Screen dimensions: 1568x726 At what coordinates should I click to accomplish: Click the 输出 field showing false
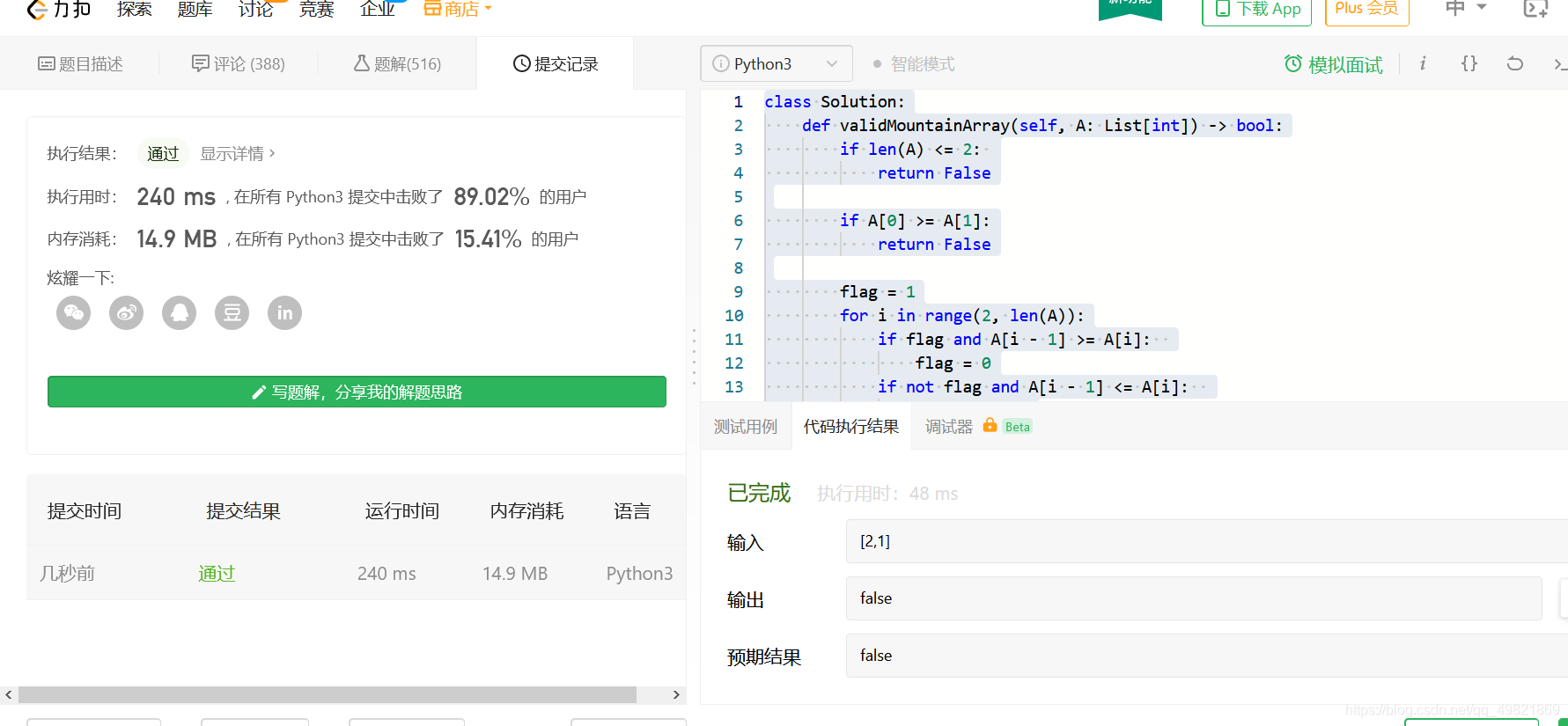tap(1194, 598)
